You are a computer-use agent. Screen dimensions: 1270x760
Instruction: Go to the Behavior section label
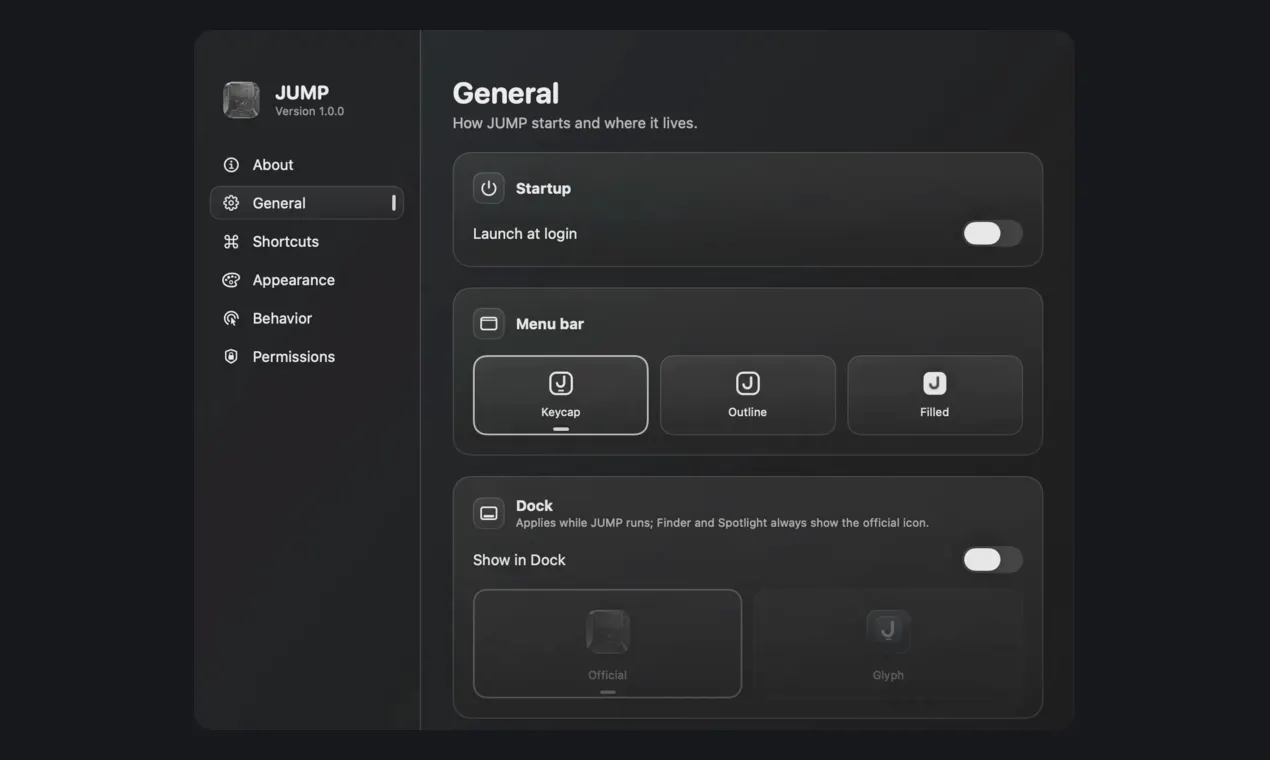[x=283, y=318]
